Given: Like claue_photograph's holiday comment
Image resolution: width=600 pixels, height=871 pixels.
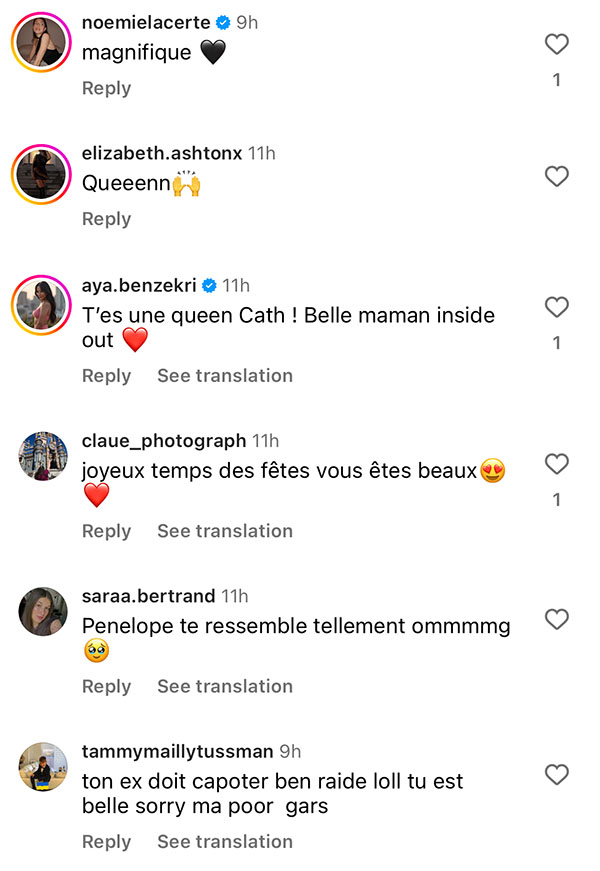Looking at the screenshot, I should [x=556, y=463].
